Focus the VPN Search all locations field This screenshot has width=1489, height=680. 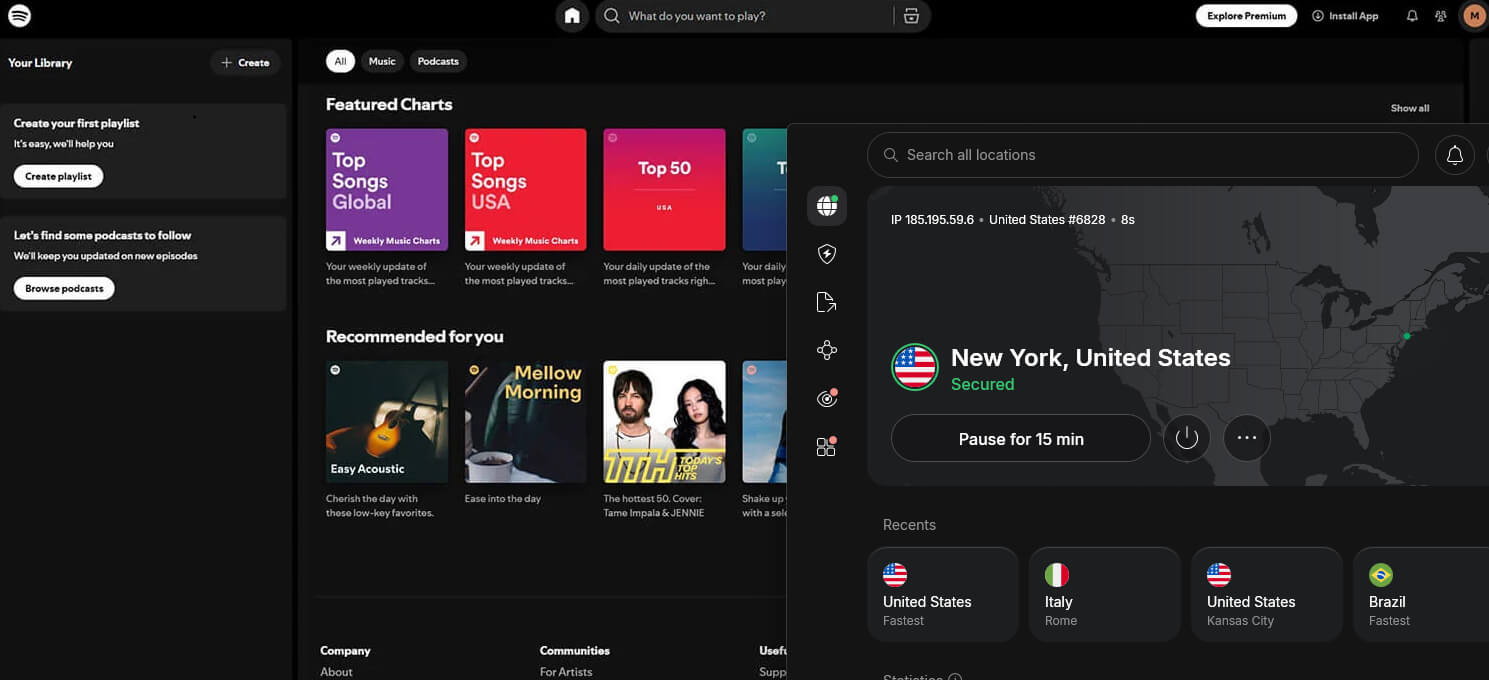click(1143, 155)
